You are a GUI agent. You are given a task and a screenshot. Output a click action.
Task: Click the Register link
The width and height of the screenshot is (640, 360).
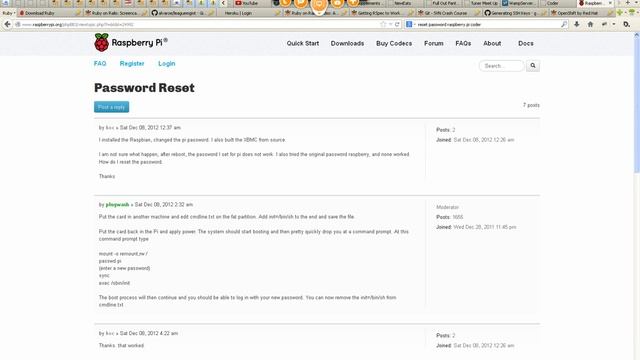(132, 64)
